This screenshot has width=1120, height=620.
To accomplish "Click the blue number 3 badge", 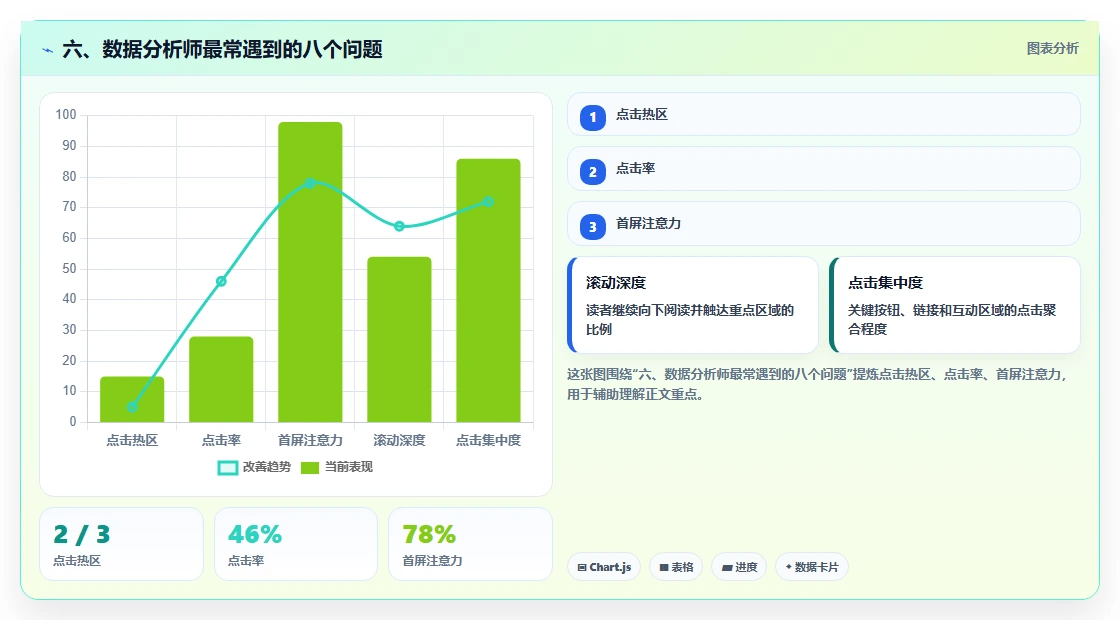I will tap(593, 226).
